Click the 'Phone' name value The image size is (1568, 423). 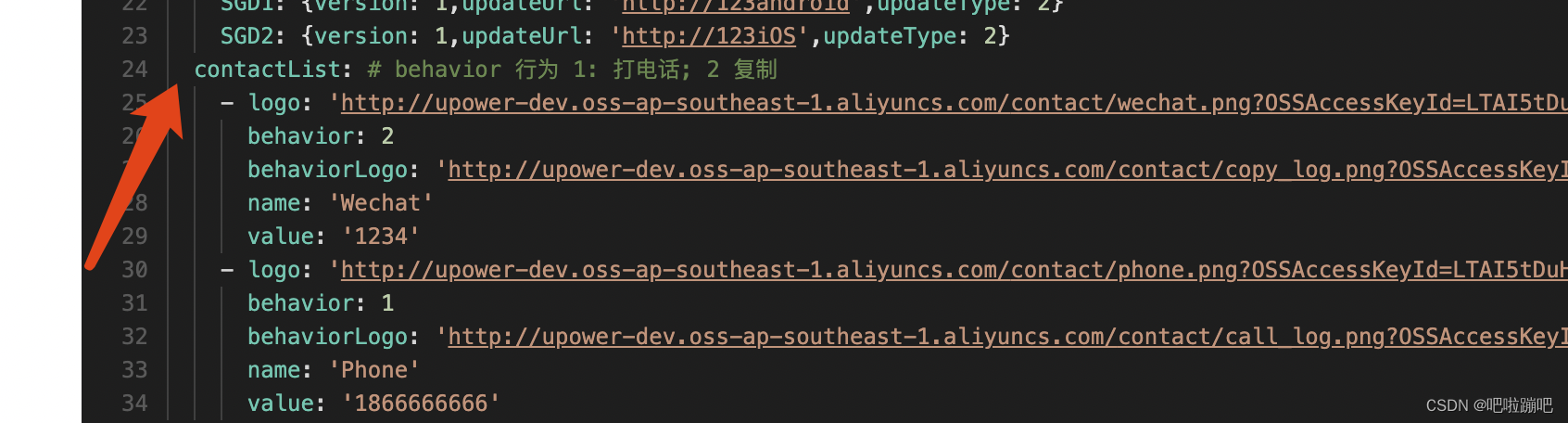(x=374, y=370)
